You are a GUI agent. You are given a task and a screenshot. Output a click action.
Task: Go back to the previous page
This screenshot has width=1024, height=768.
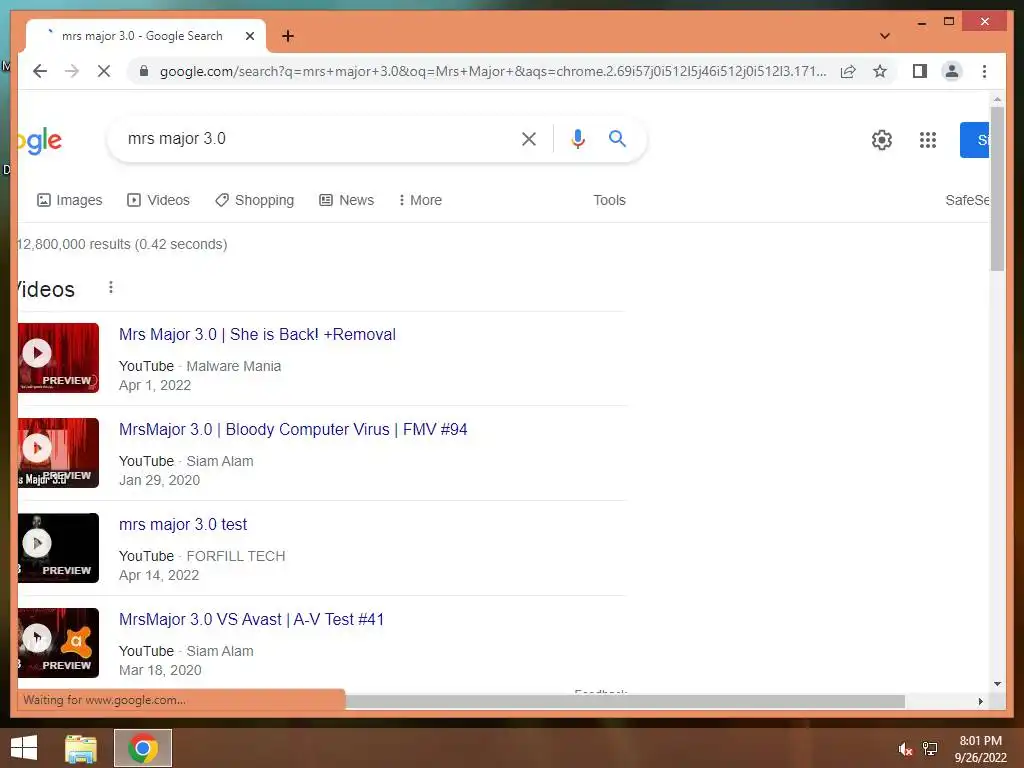(x=40, y=71)
